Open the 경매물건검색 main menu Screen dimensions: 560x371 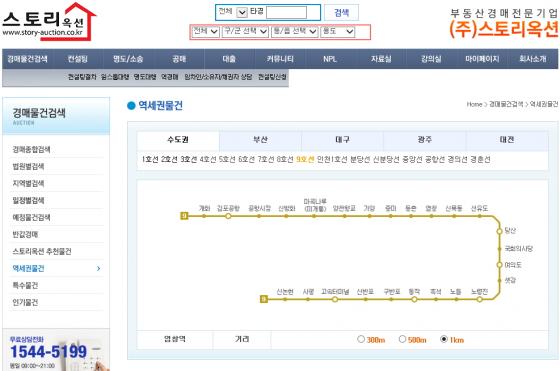point(28,59)
